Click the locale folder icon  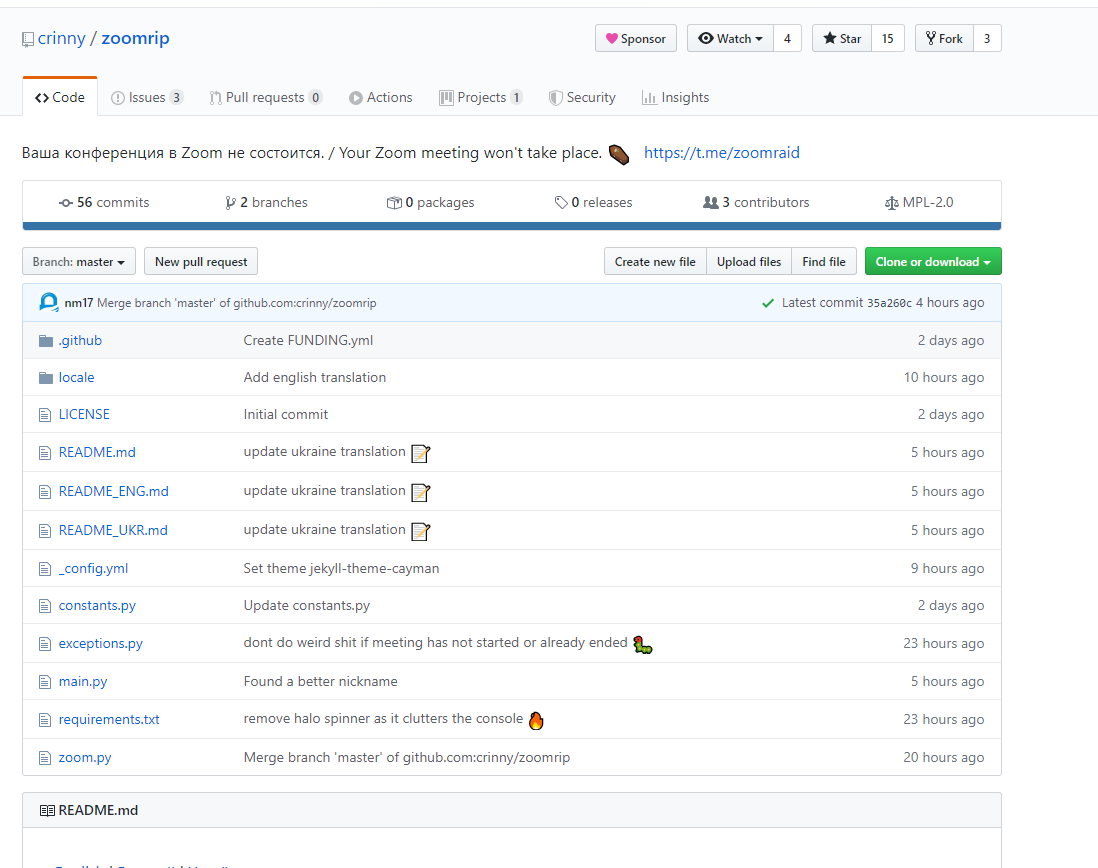(x=45, y=378)
